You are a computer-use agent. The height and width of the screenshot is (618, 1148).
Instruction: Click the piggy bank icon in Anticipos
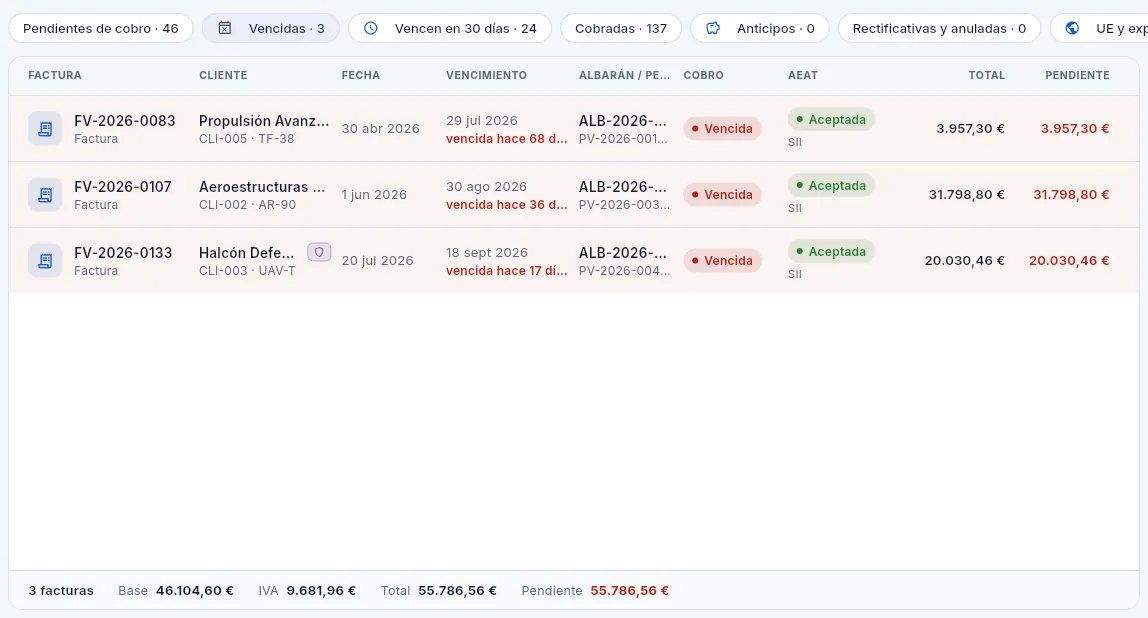pos(713,29)
